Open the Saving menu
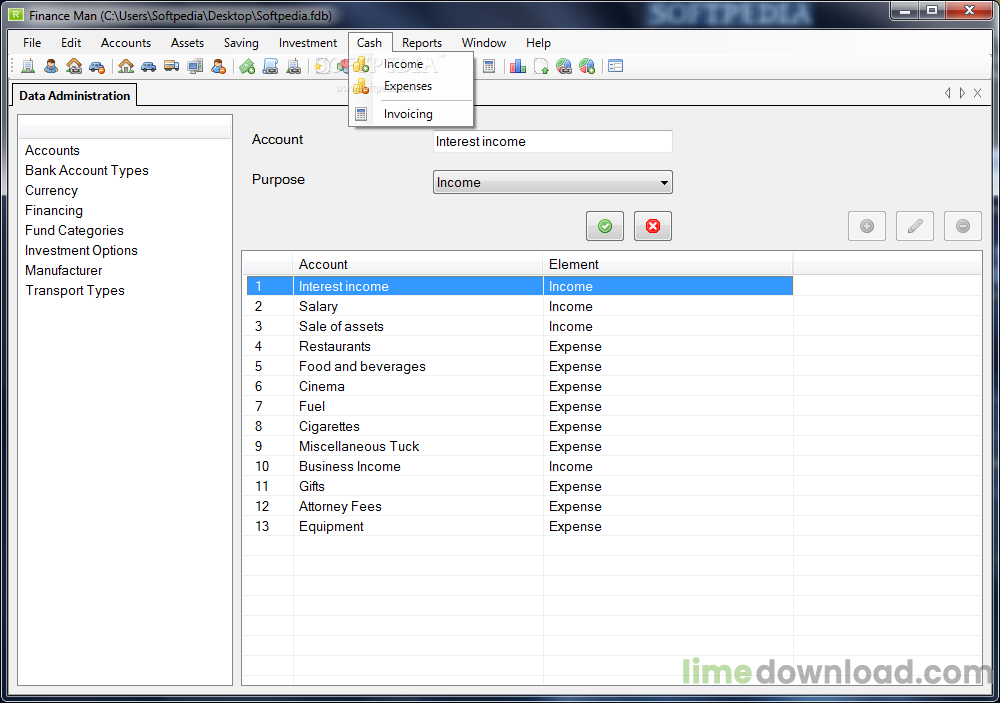This screenshot has height=703, width=1000. pyautogui.click(x=241, y=43)
